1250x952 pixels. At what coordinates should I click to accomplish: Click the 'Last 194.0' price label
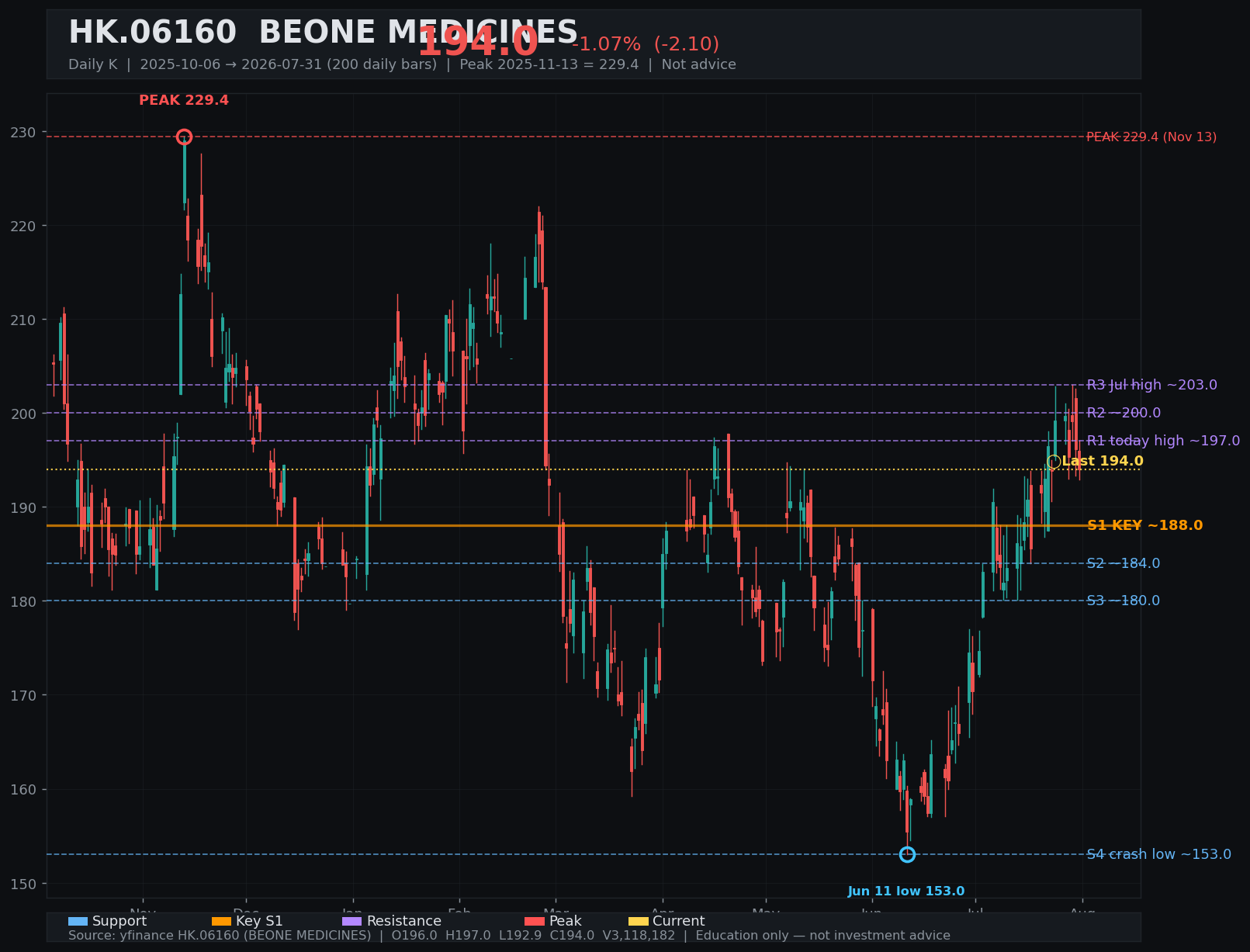(1103, 462)
